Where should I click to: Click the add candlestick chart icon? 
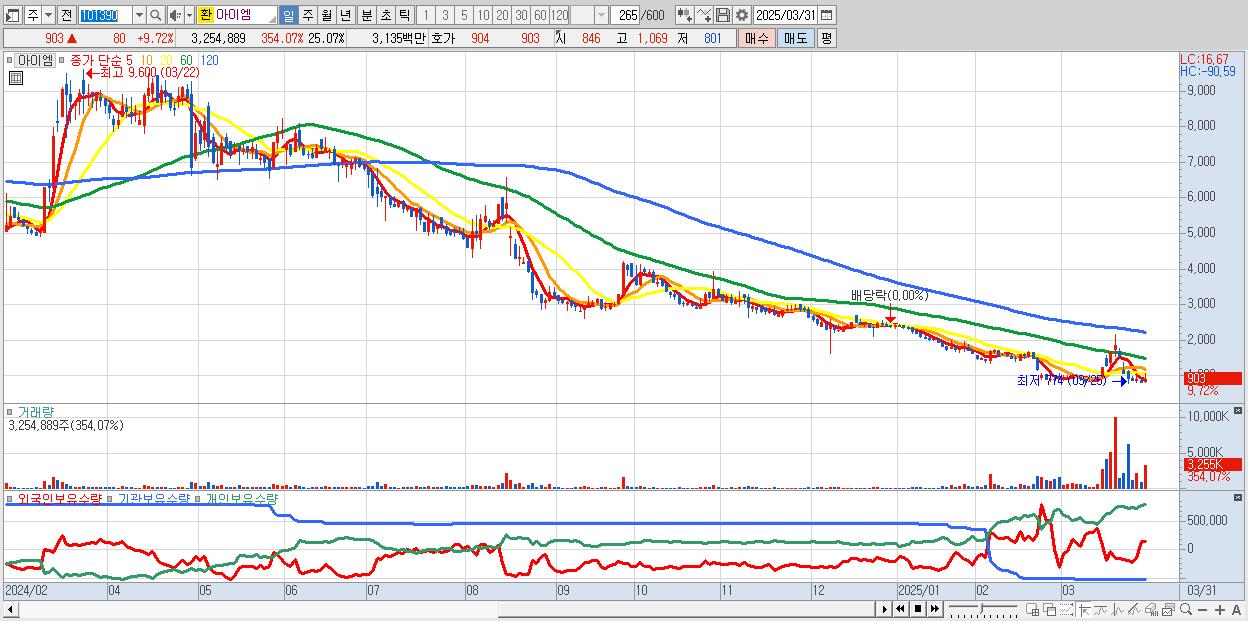[684, 15]
